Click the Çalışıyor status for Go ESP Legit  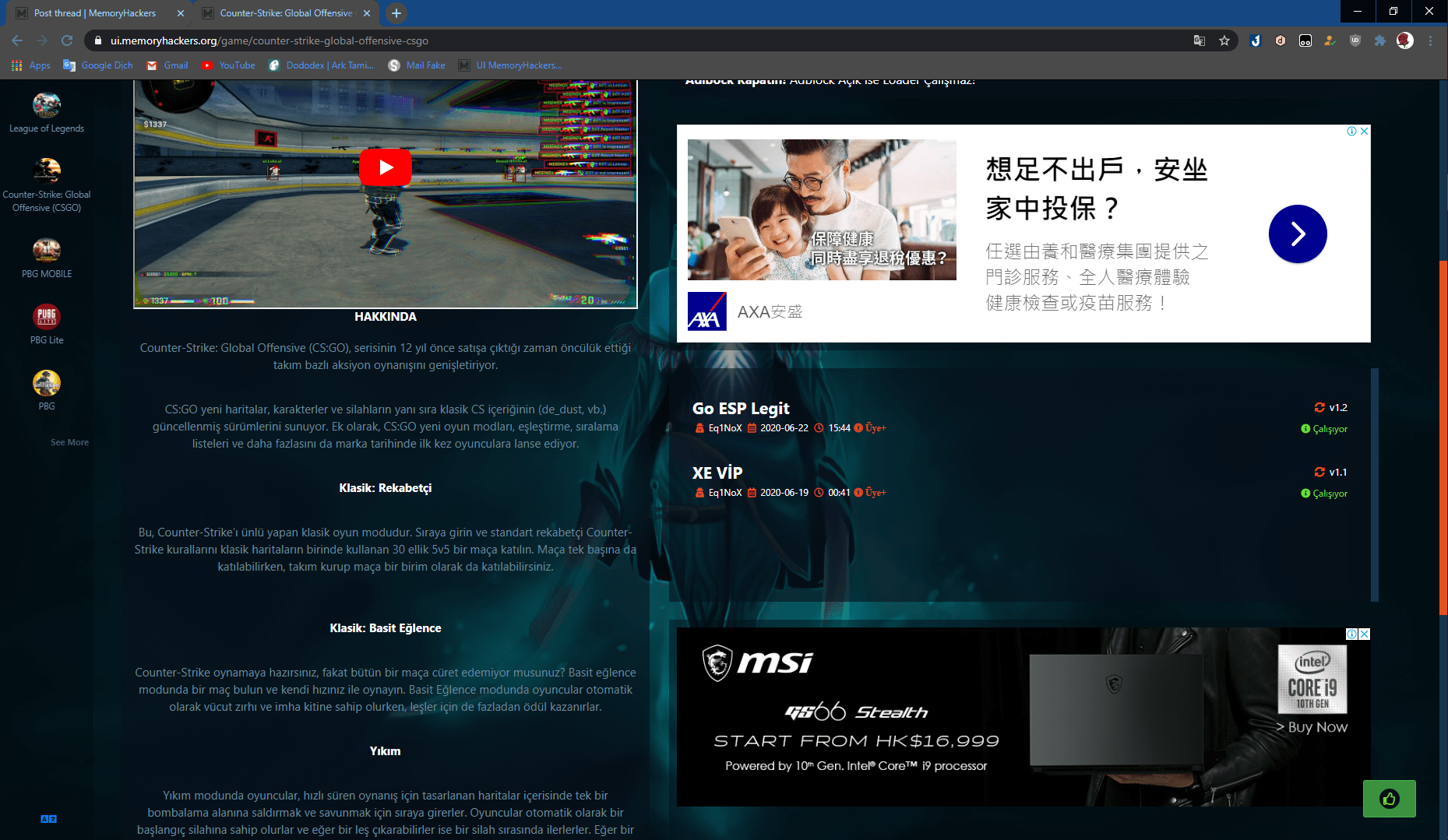click(x=1324, y=429)
